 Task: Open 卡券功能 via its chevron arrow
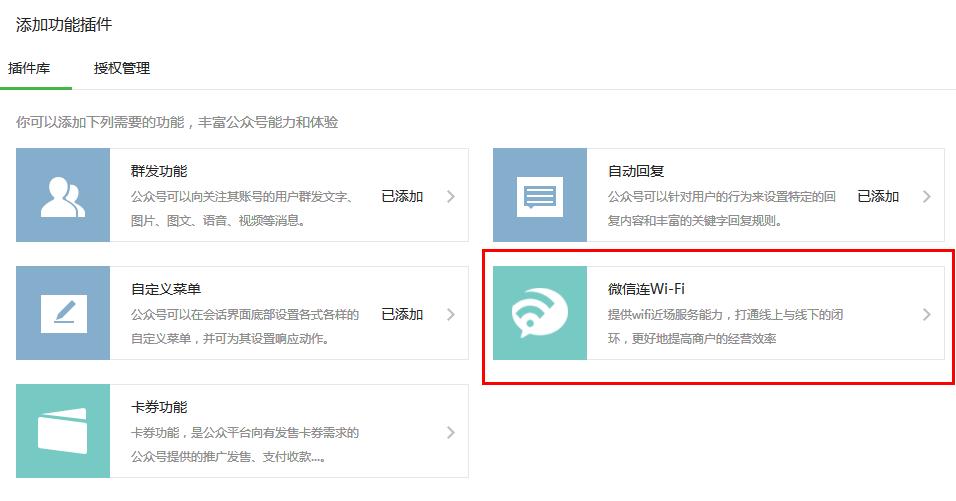[x=451, y=433]
